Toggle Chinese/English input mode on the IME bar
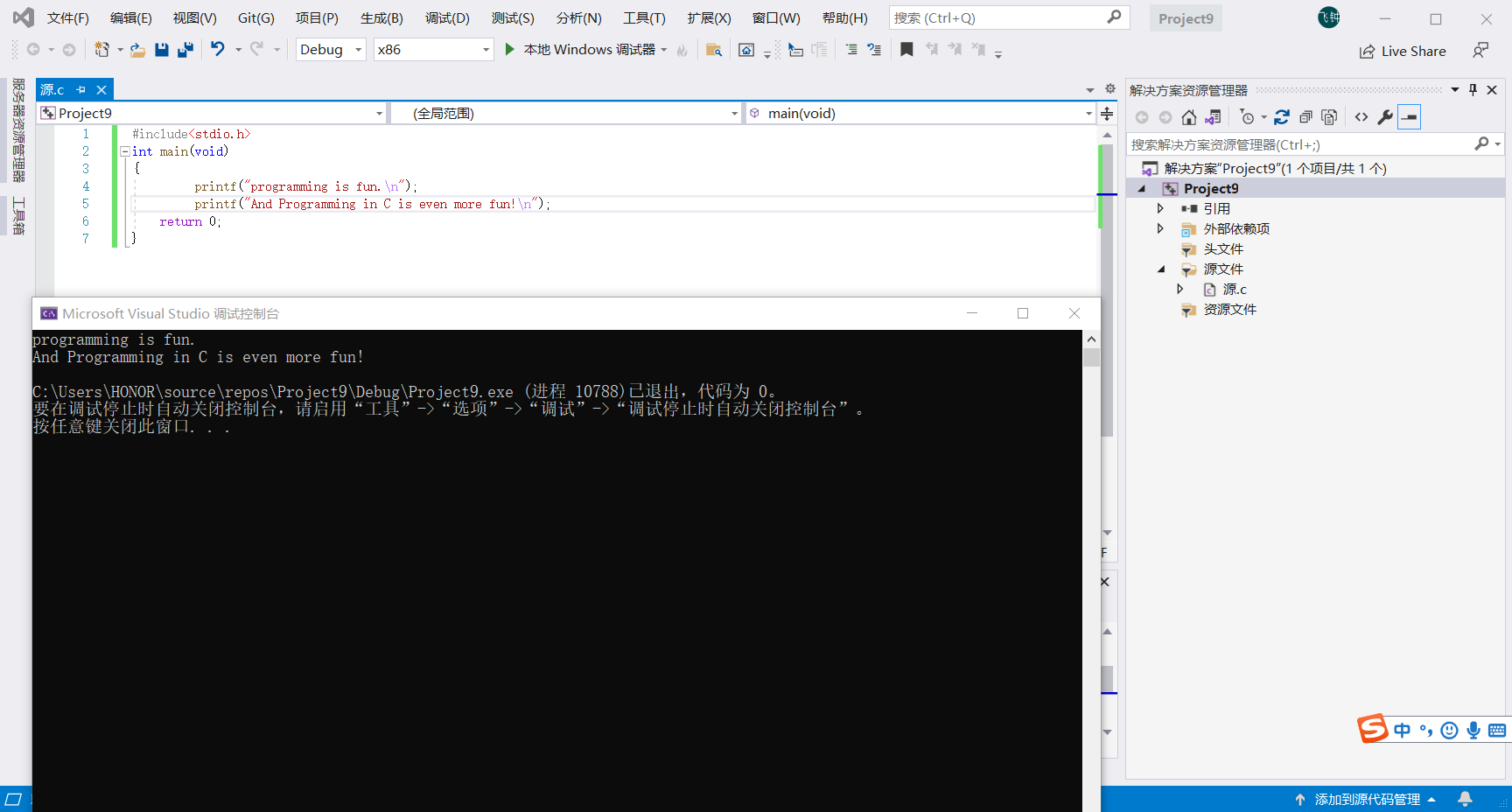Screen dimensions: 1512x812 pyautogui.click(x=1403, y=730)
